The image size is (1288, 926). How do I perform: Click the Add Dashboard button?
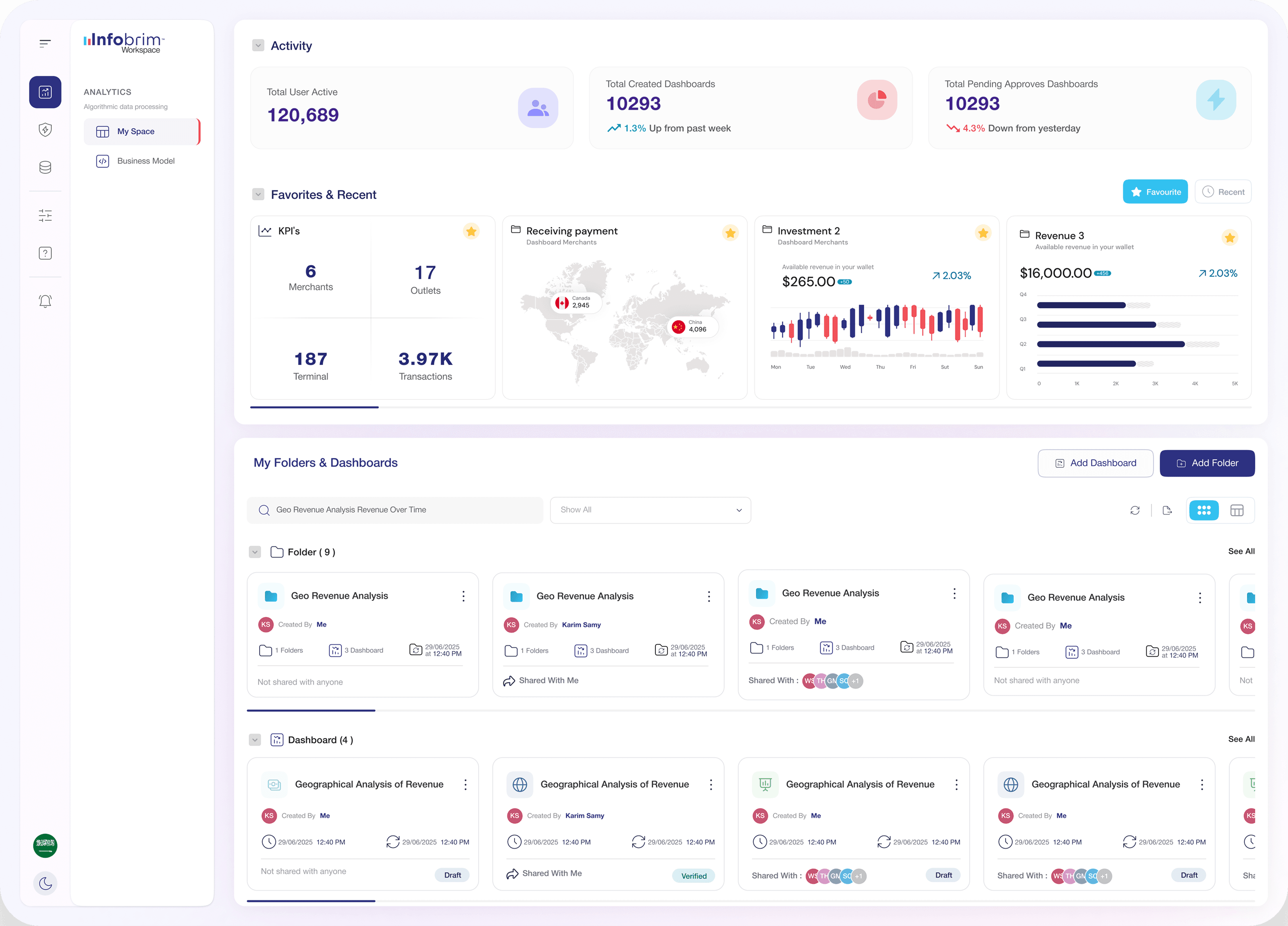tap(1095, 463)
